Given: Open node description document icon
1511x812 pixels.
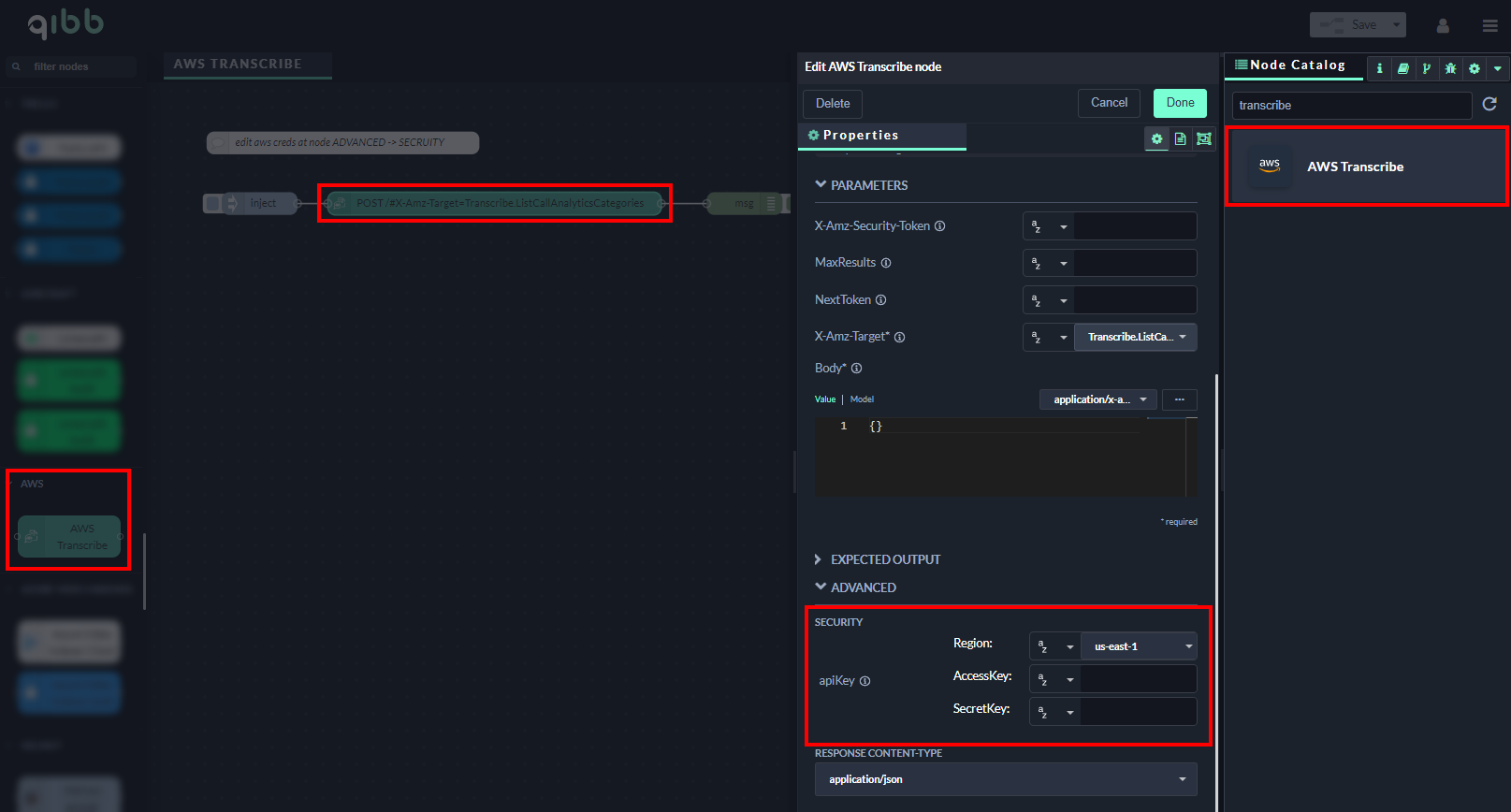Looking at the screenshot, I should (1181, 138).
